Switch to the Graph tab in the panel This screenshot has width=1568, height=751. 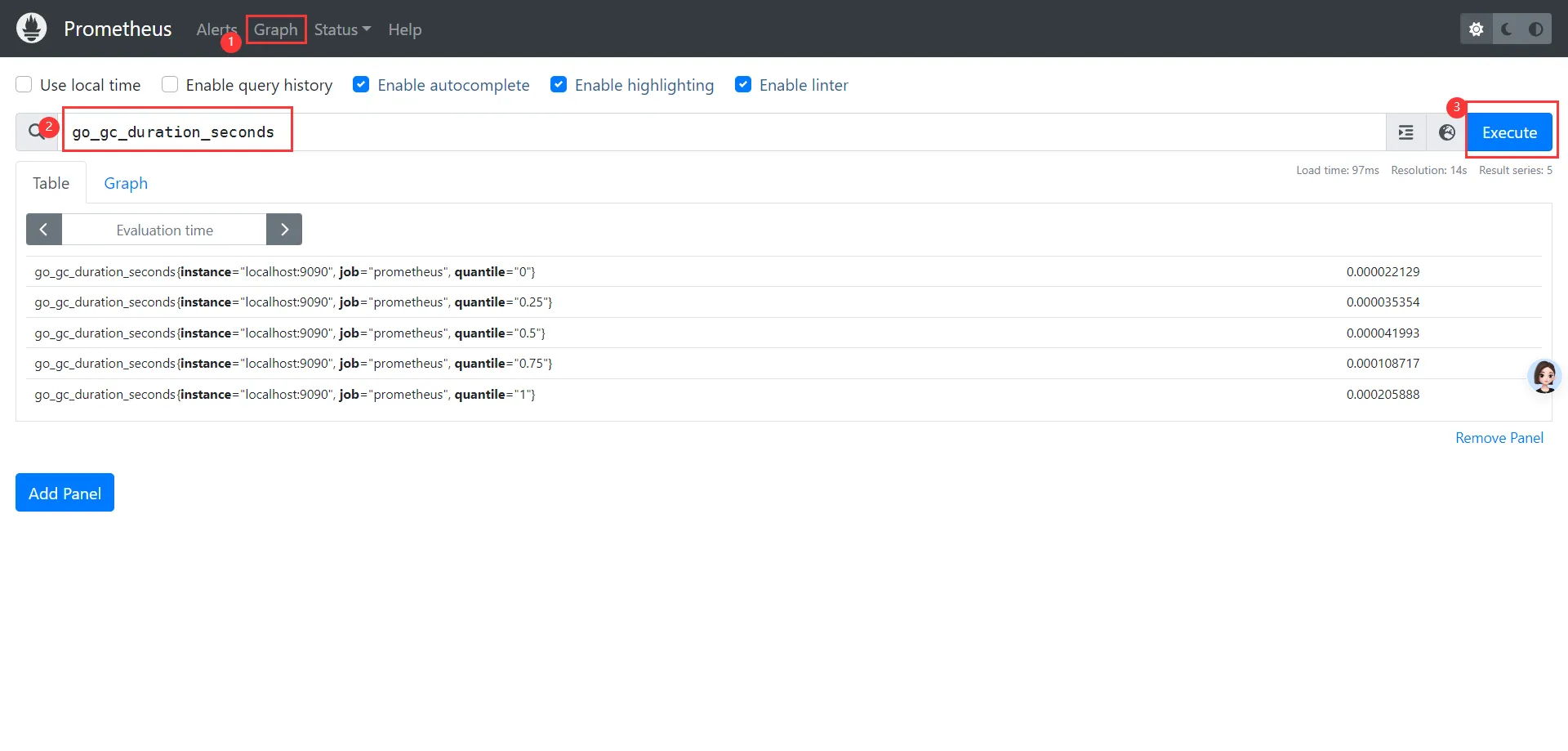click(x=126, y=183)
